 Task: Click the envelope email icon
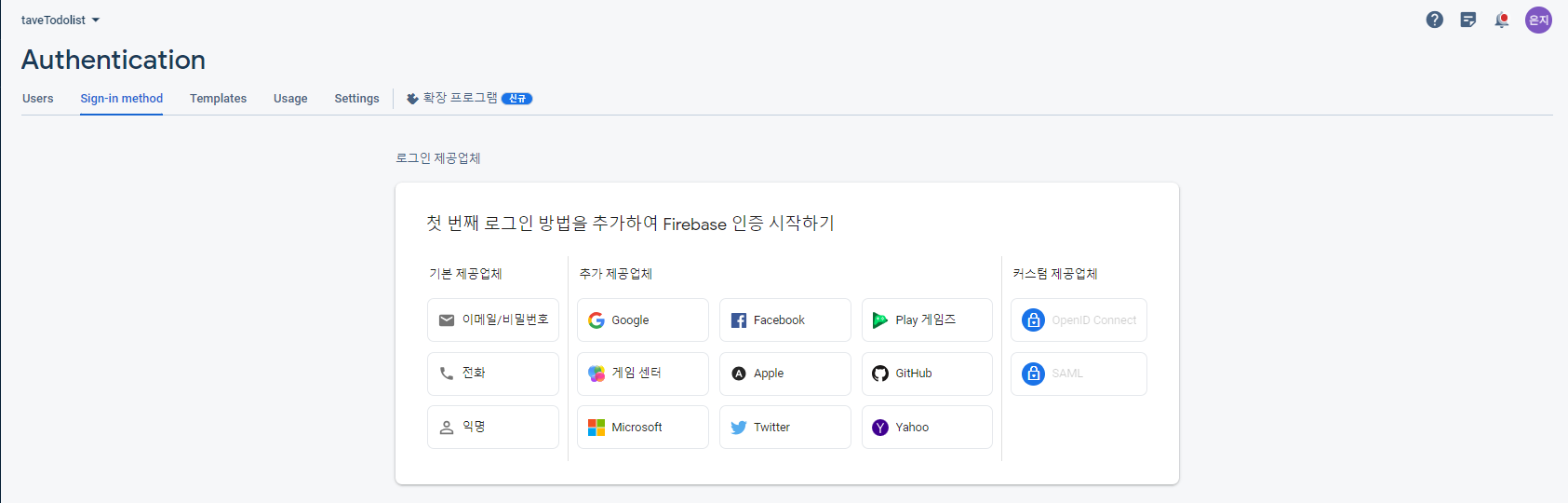coord(447,320)
